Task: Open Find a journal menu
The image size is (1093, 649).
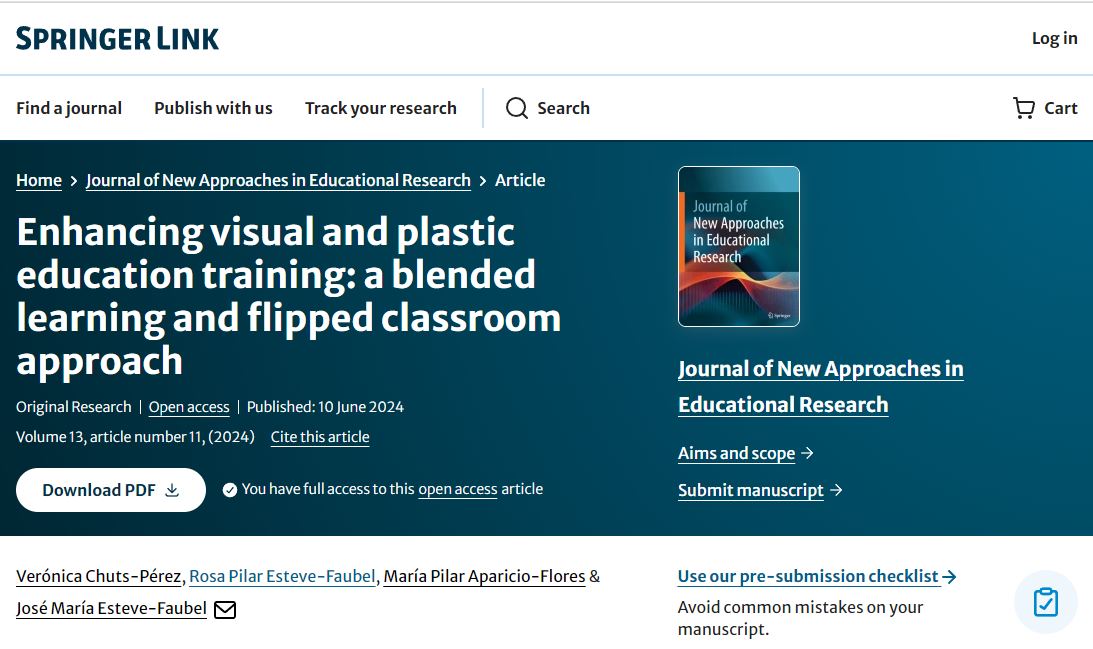Action: pos(69,108)
